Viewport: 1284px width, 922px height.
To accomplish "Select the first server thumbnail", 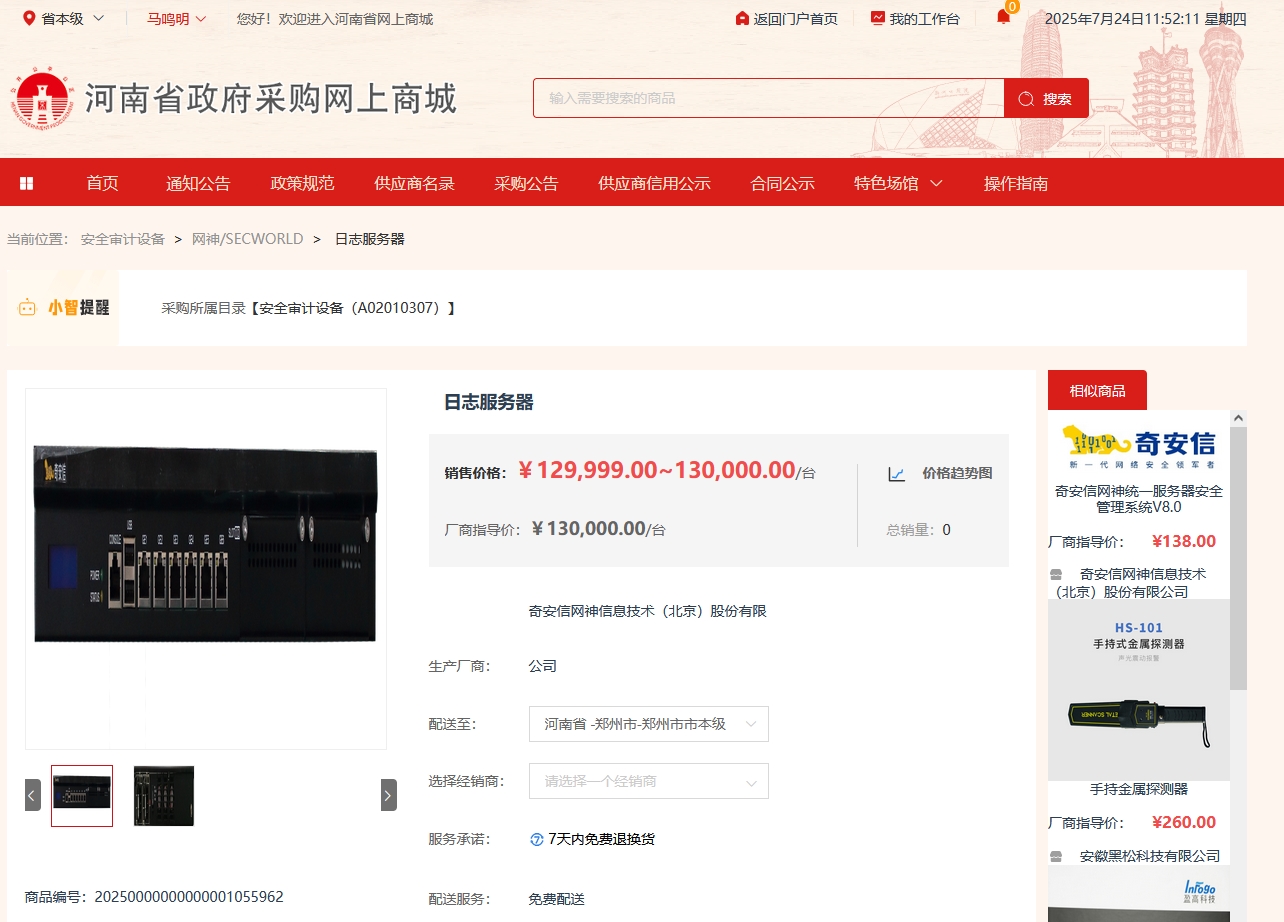I will (x=82, y=796).
